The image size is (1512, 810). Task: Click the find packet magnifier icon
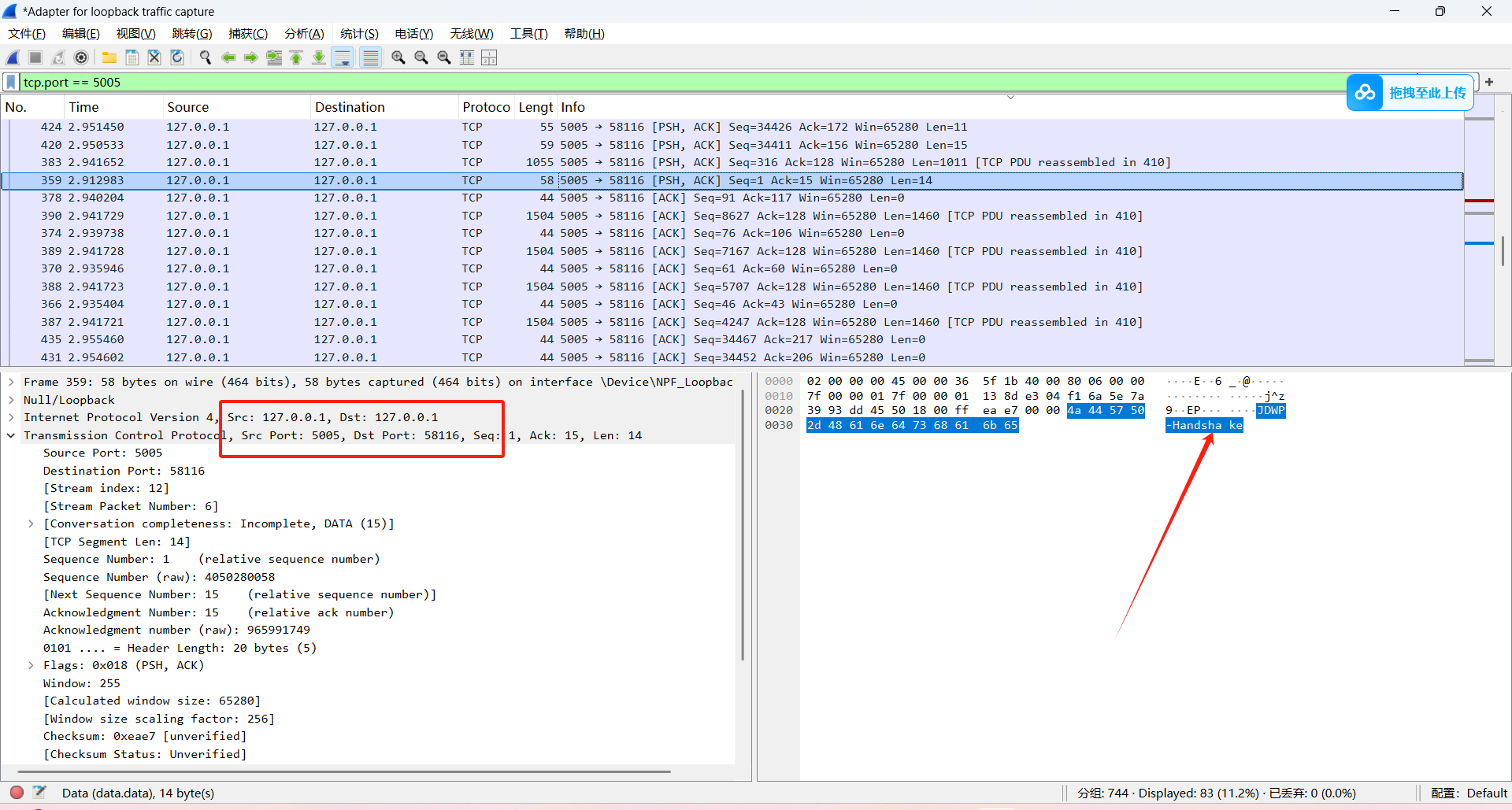click(x=206, y=57)
